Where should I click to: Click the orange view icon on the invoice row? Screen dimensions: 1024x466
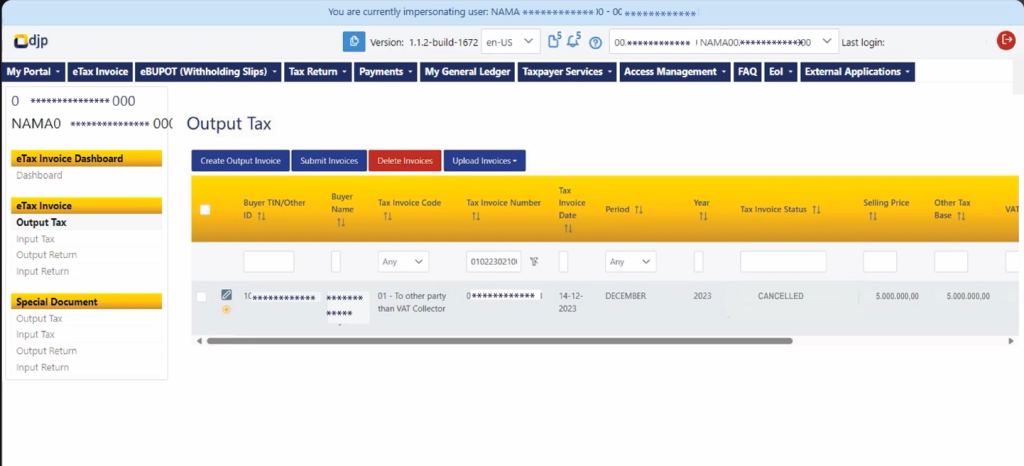(226, 309)
